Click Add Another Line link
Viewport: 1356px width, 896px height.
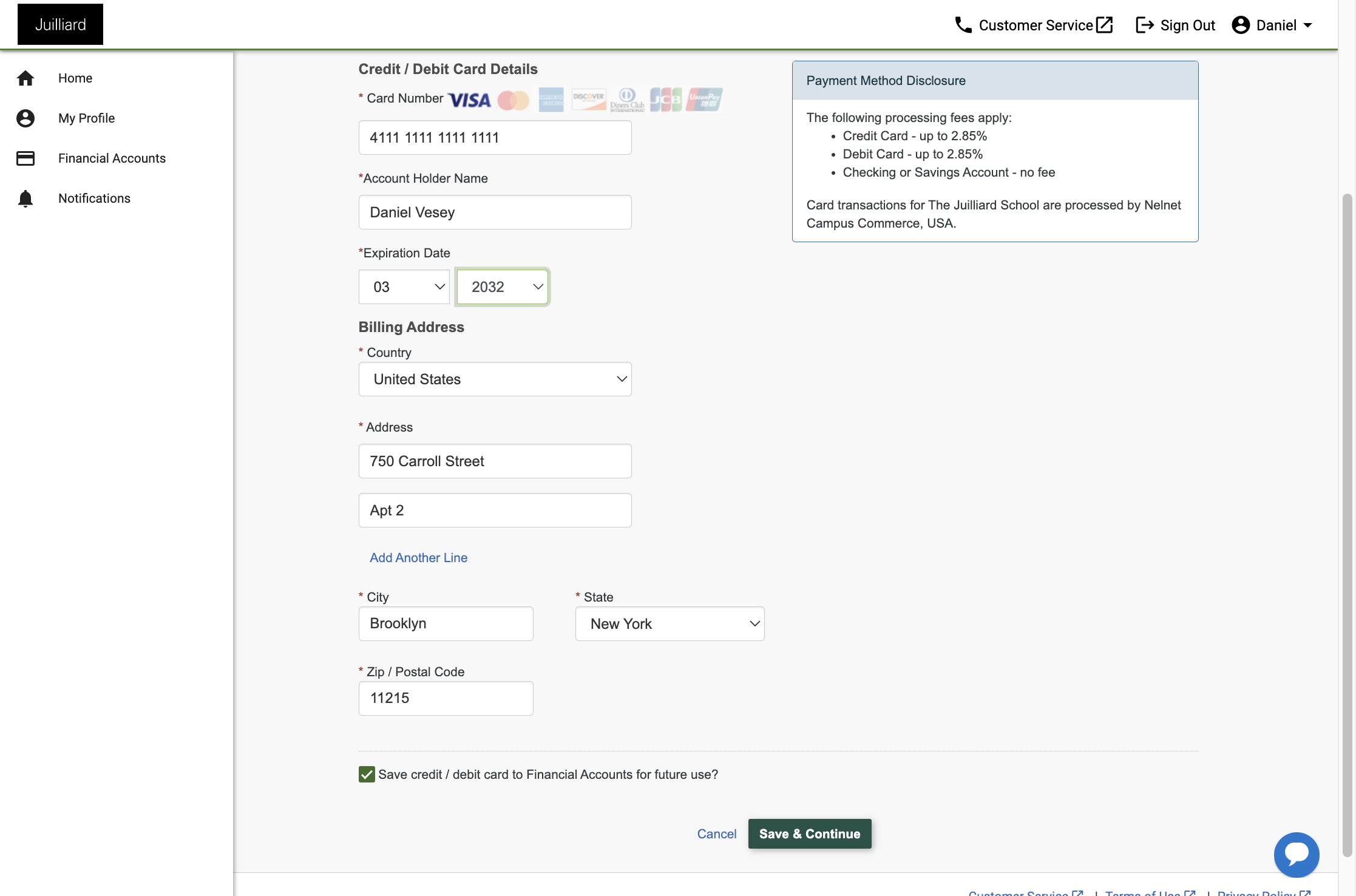(419, 558)
